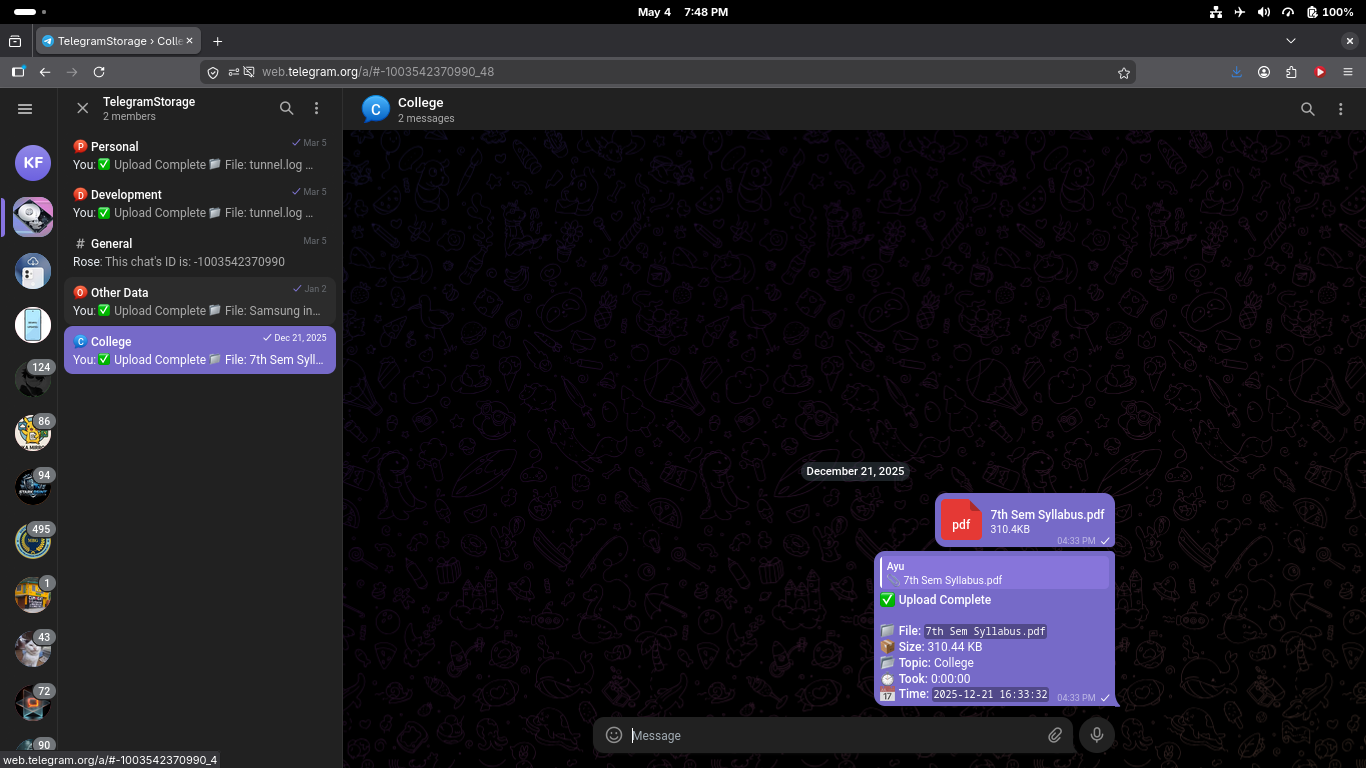Open the tracking protection shield

coord(212,72)
